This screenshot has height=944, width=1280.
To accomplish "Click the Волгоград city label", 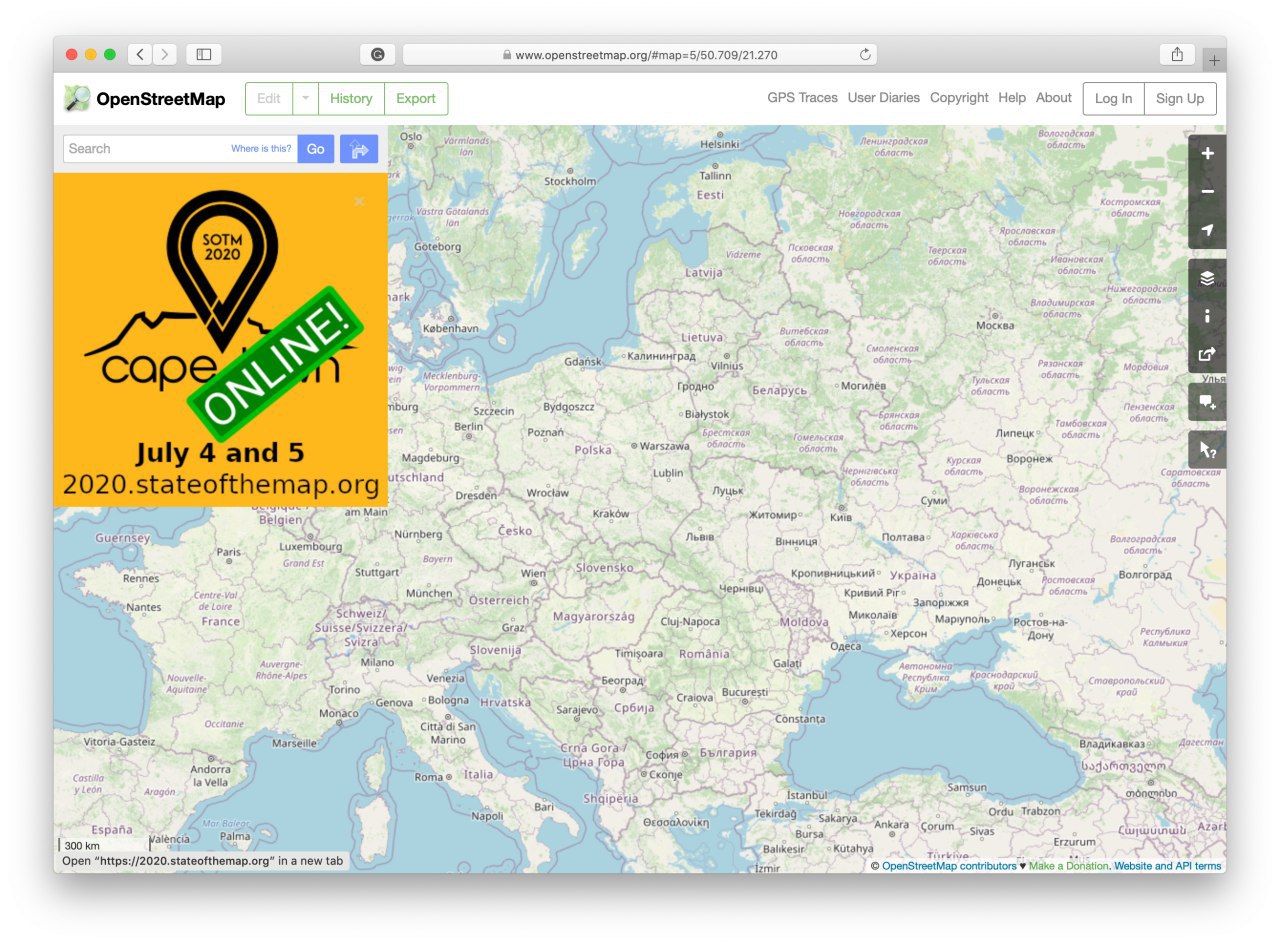I will click(x=1144, y=575).
